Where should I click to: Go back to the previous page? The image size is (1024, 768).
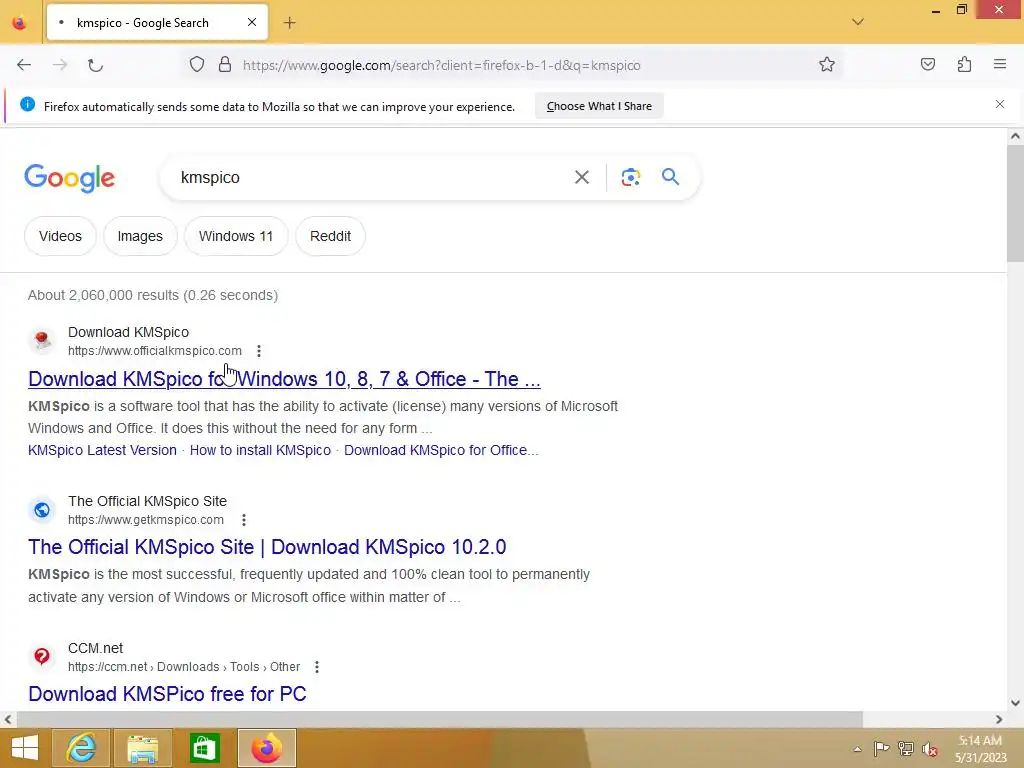24,65
